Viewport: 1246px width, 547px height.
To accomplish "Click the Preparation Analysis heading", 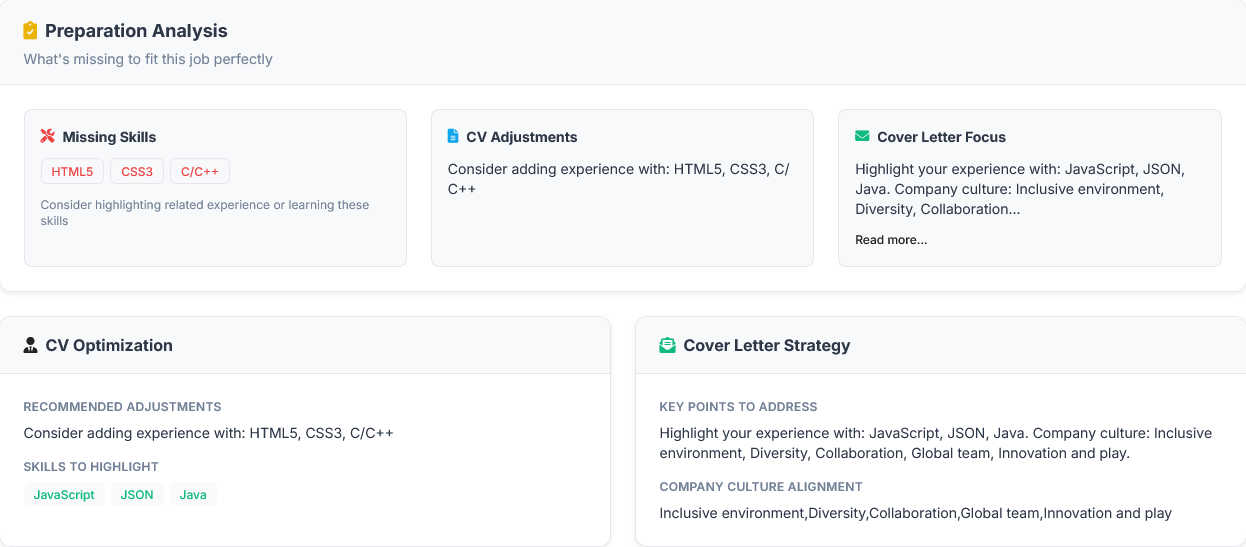I will [x=136, y=31].
